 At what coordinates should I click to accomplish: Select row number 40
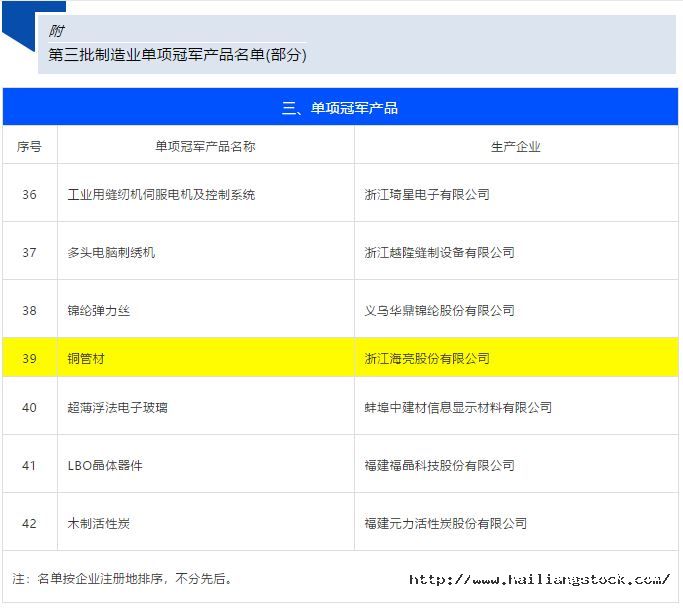29,408
